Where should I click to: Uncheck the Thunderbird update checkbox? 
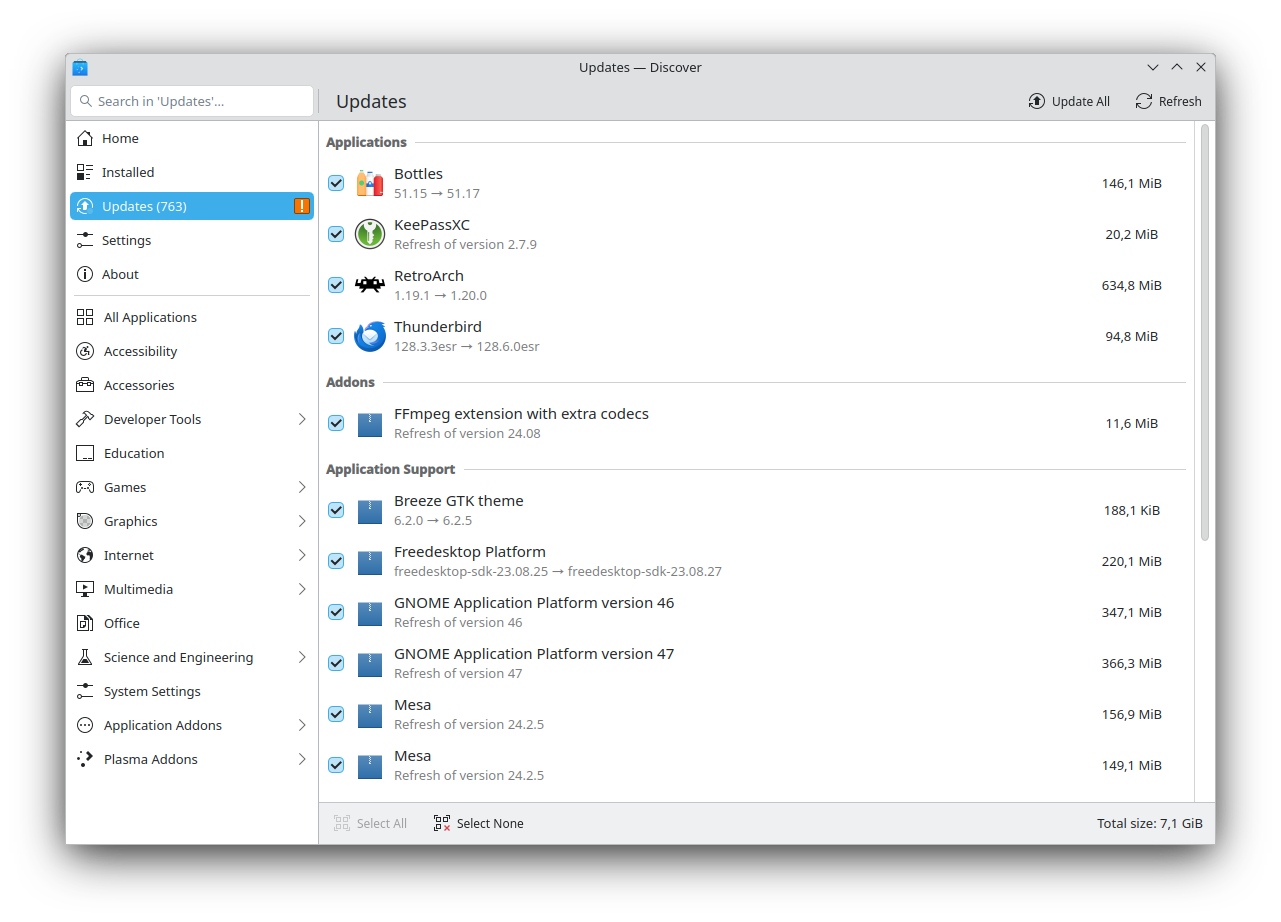[x=336, y=336]
